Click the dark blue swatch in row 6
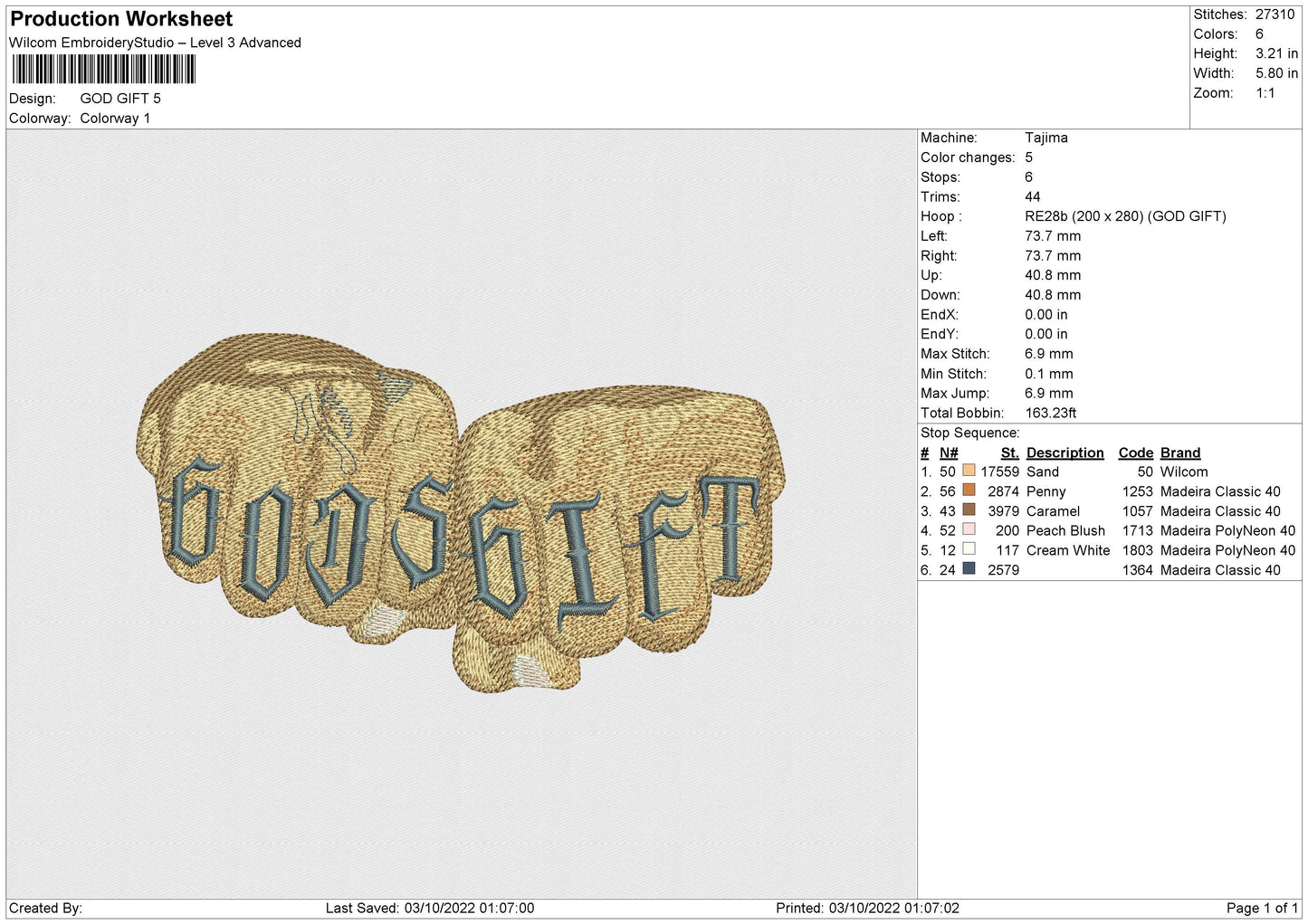Image resolution: width=1308 pixels, height=924 pixels. point(969,569)
